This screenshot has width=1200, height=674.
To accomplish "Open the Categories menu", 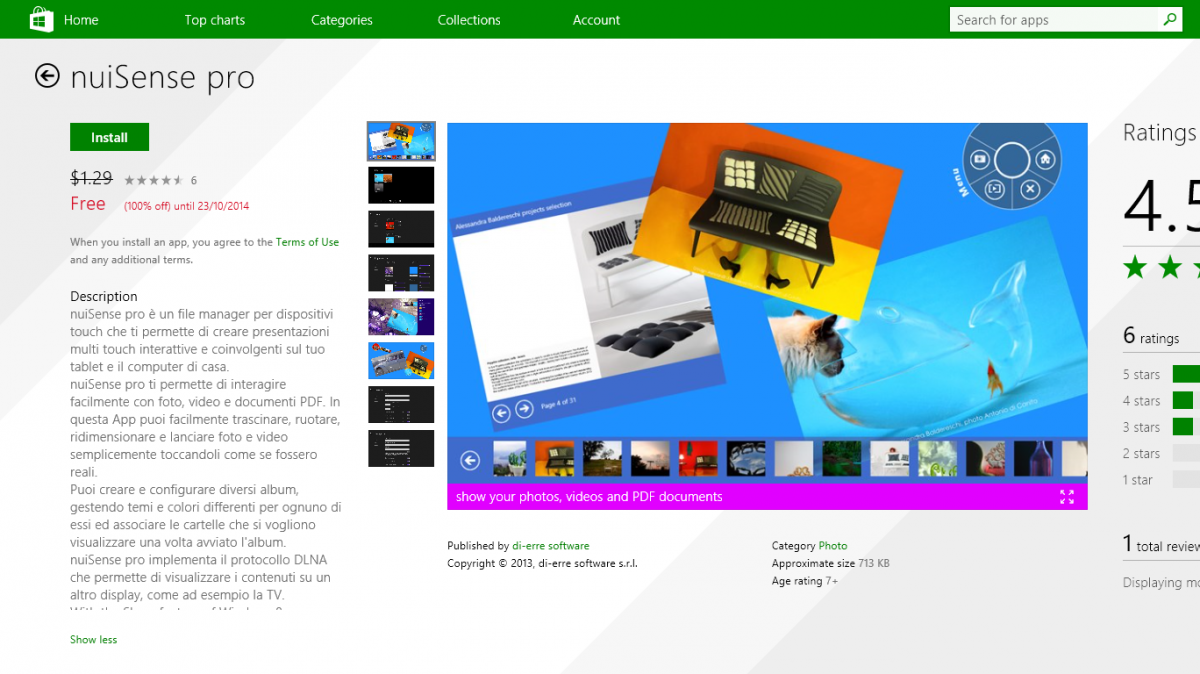I will 342,20.
